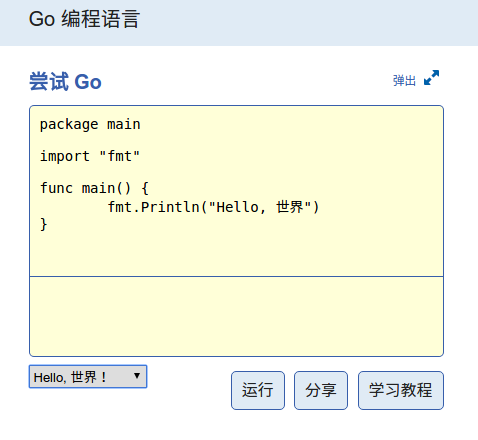Open the 弹出 pop-out link

(x=404, y=80)
